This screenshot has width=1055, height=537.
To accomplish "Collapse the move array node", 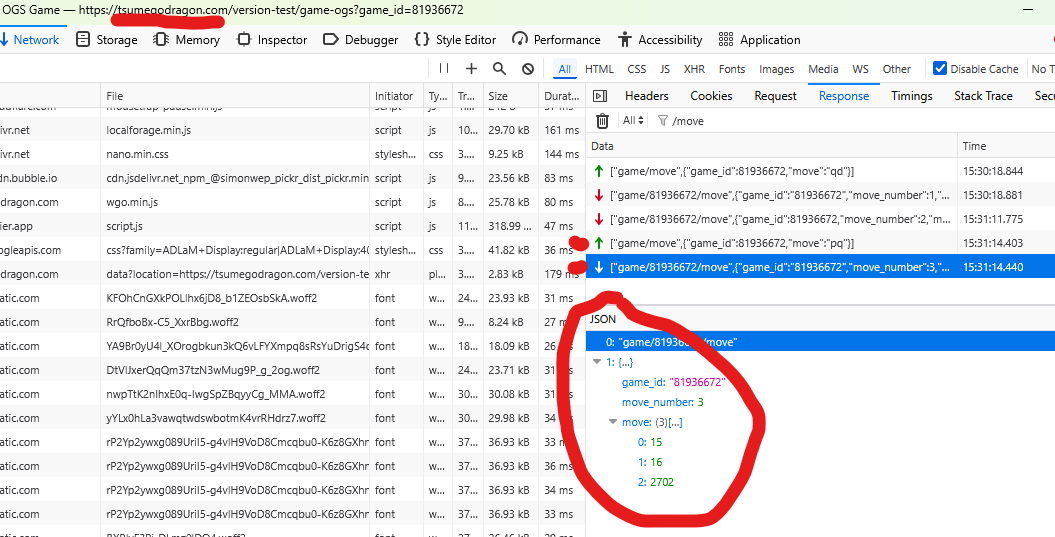I will (613, 422).
